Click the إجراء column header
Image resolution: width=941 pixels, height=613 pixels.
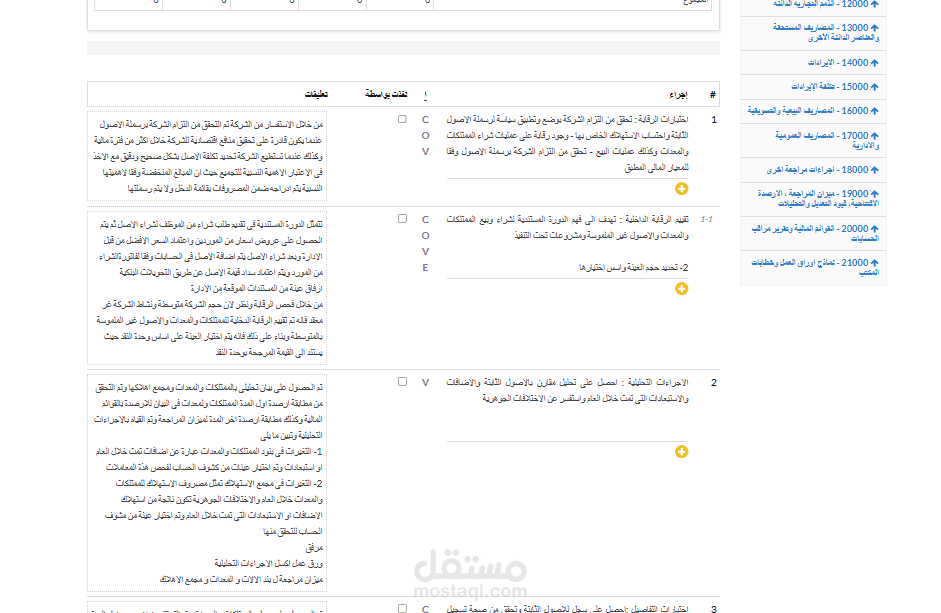678,95
